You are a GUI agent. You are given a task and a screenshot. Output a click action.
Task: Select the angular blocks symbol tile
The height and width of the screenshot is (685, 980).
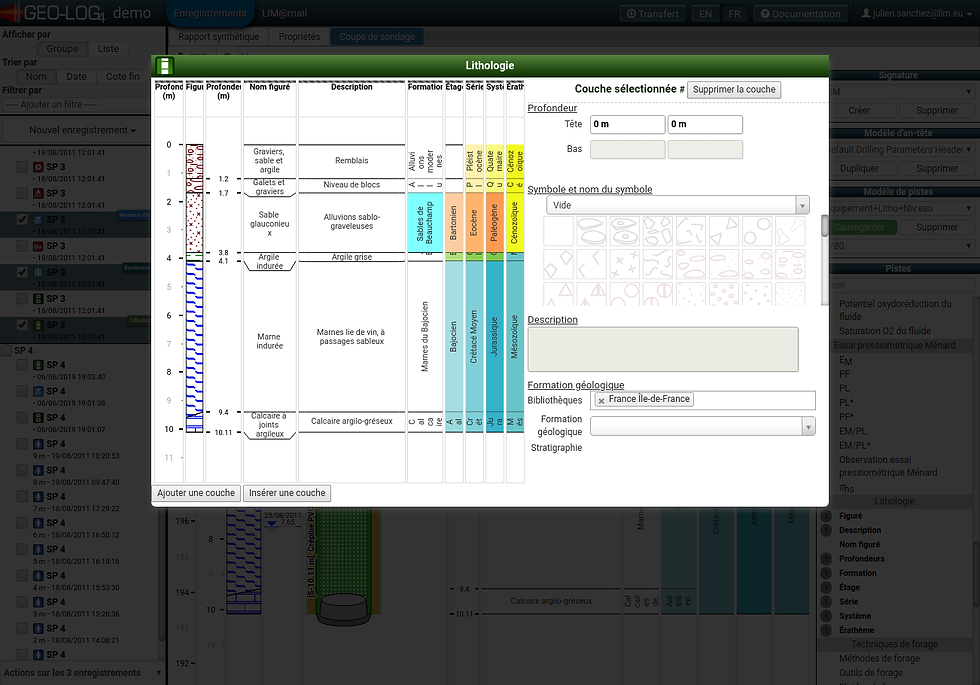click(x=658, y=231)
